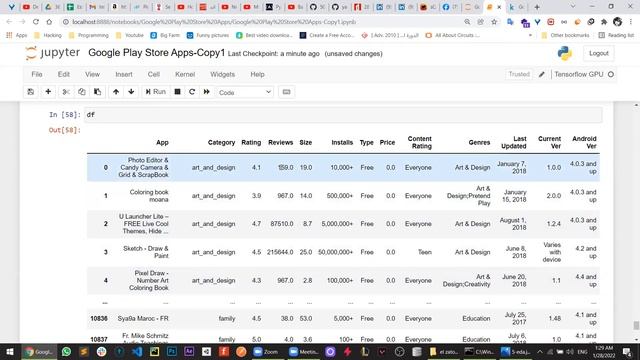Open Photoshop from the taskbar
This screenshot has height=360, width=640.
(172, 351)
